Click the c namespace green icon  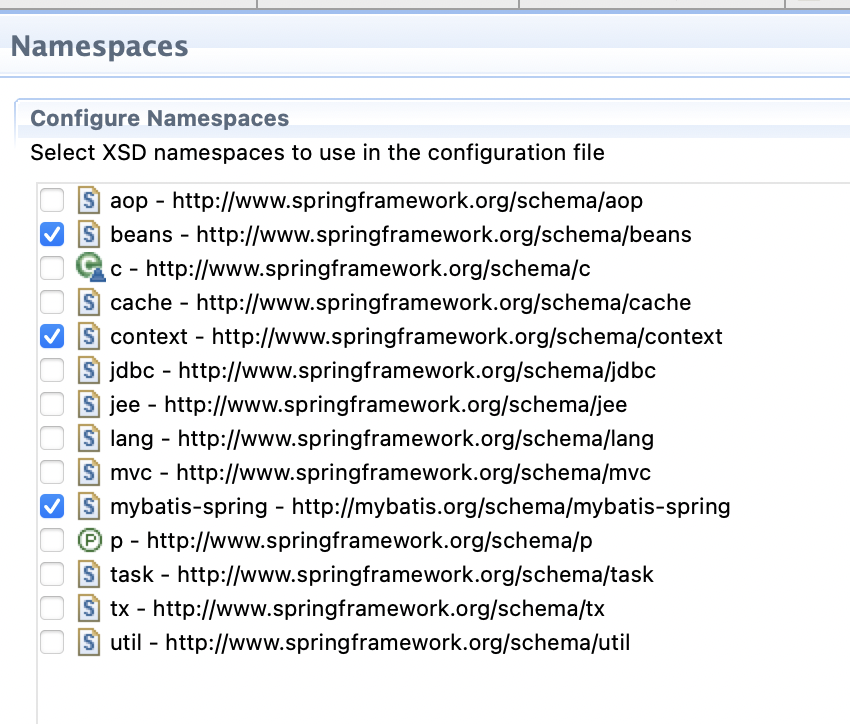pyautogui.click(x=90, y=268)
